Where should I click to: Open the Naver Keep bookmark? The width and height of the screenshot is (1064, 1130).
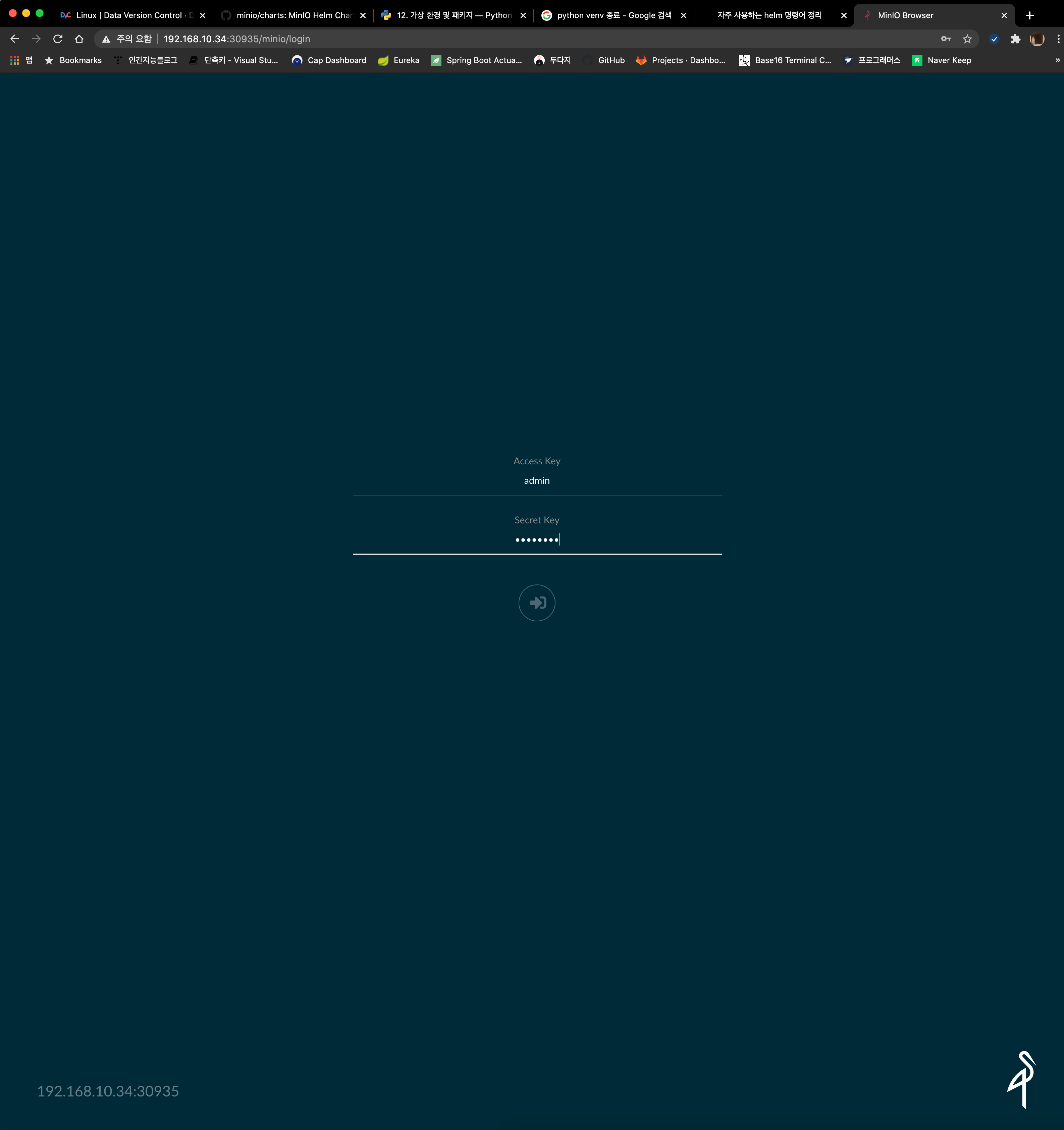[941, 60]
